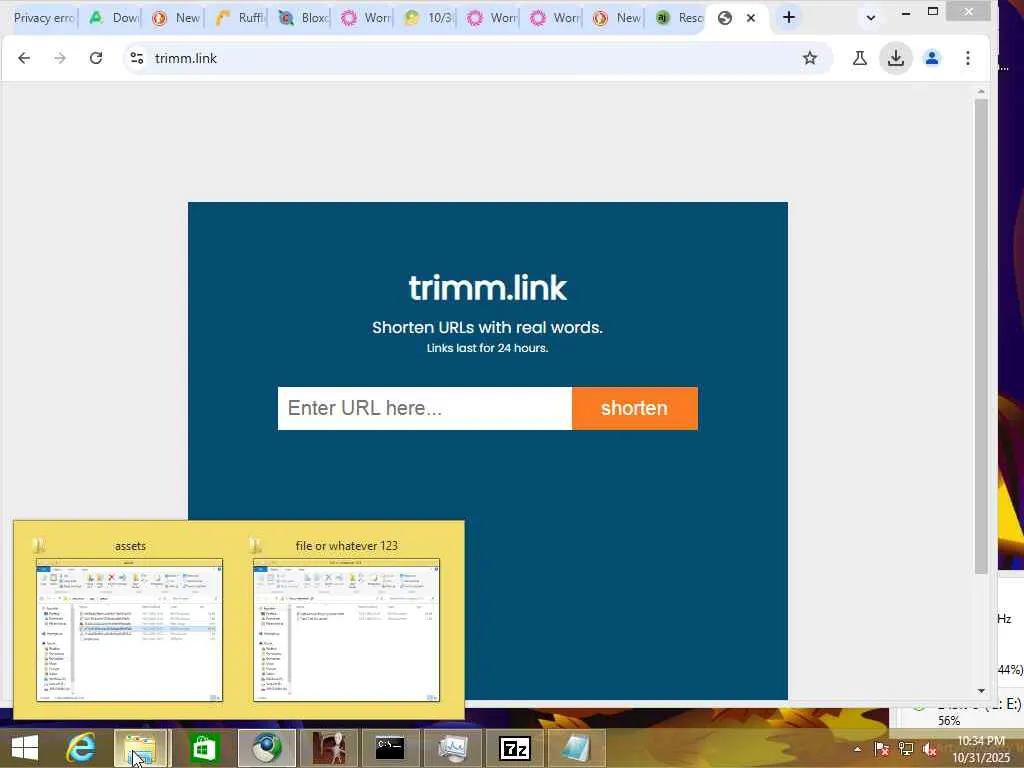Open the character figure taskbar icon

click(x=329, y=748)
